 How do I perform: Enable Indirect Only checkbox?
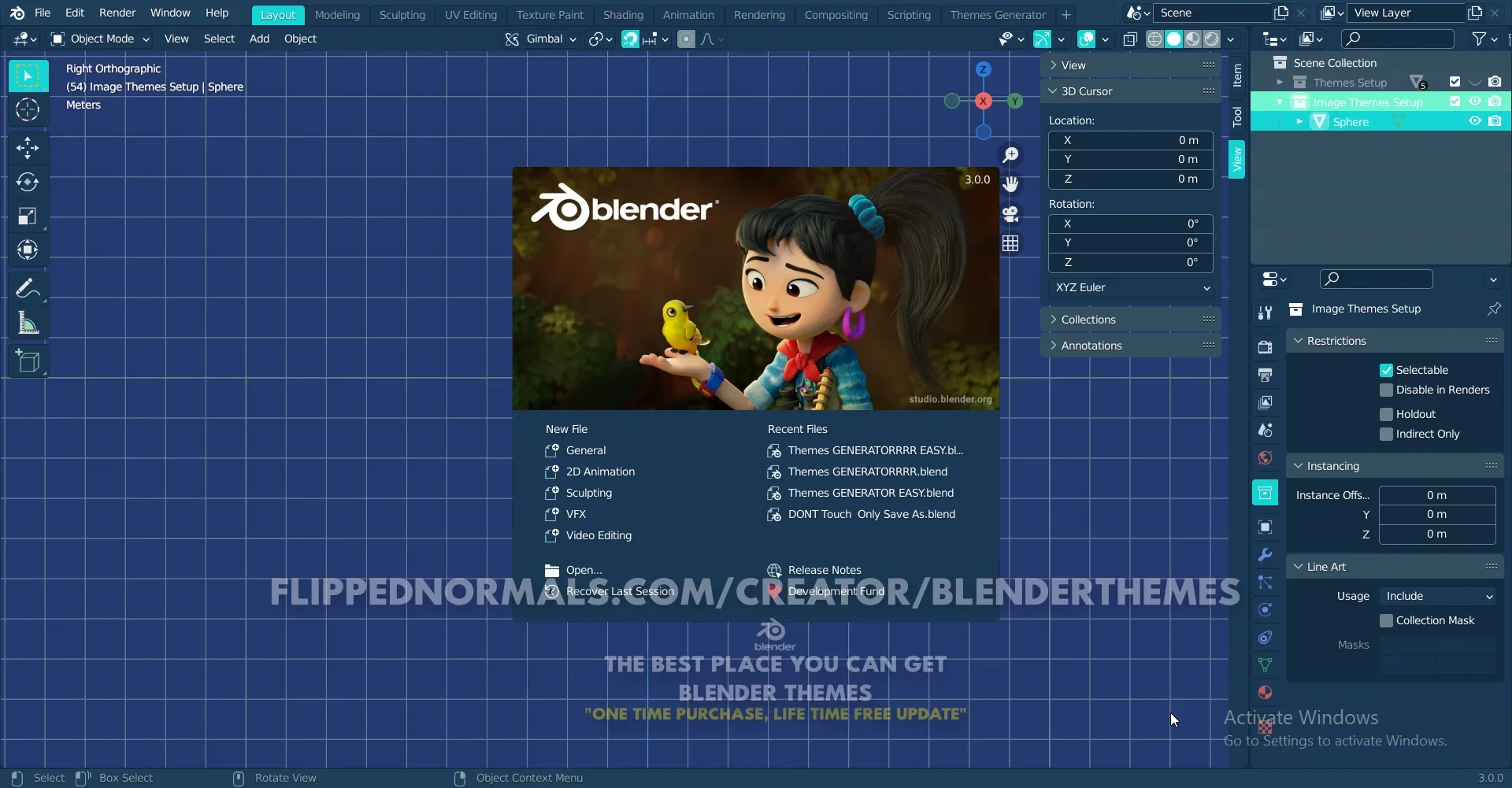pyautogui.click(x=1386, y=434)
